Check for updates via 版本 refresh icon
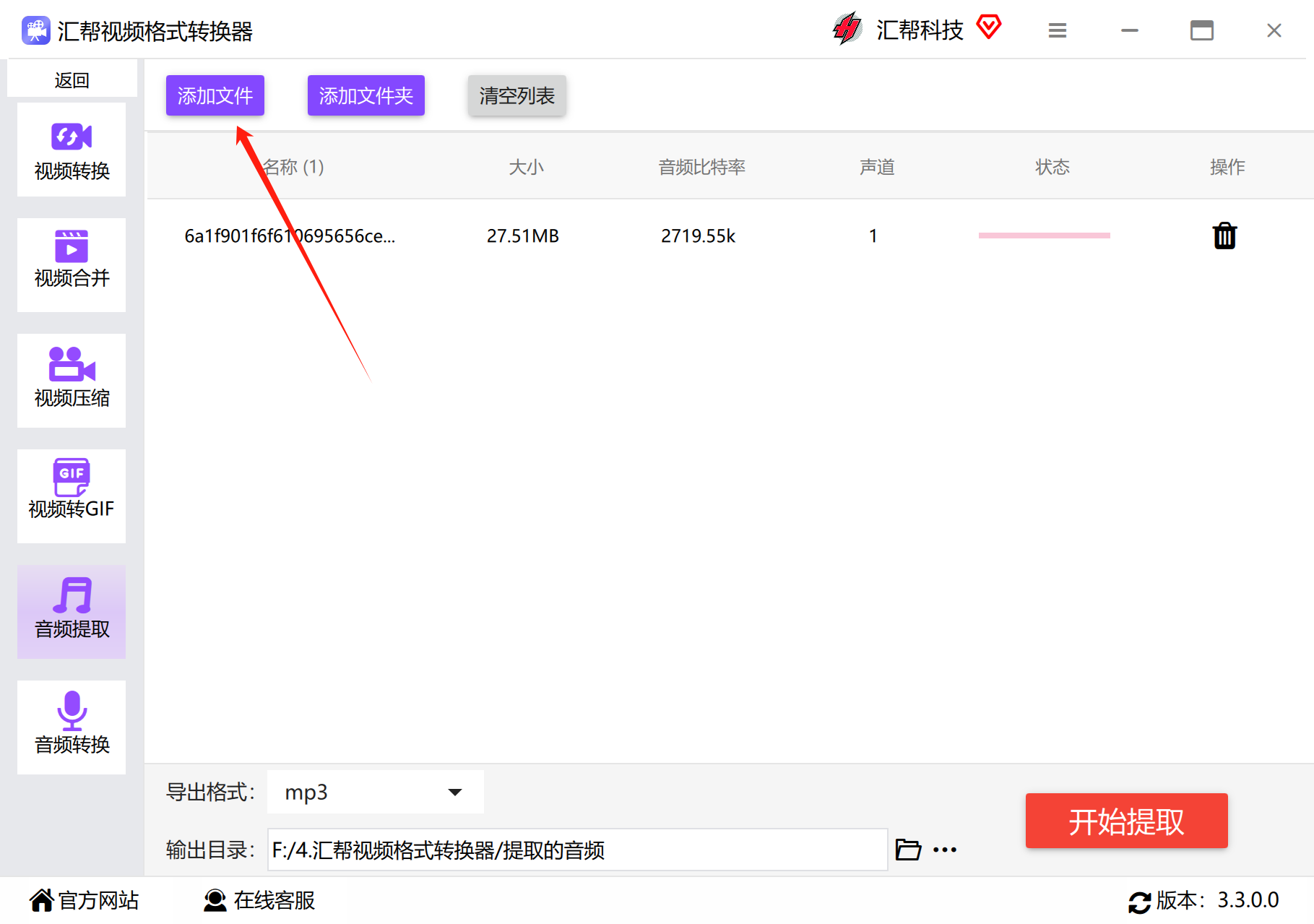This screenshot has width=1314, height=924. point(1139,902)
